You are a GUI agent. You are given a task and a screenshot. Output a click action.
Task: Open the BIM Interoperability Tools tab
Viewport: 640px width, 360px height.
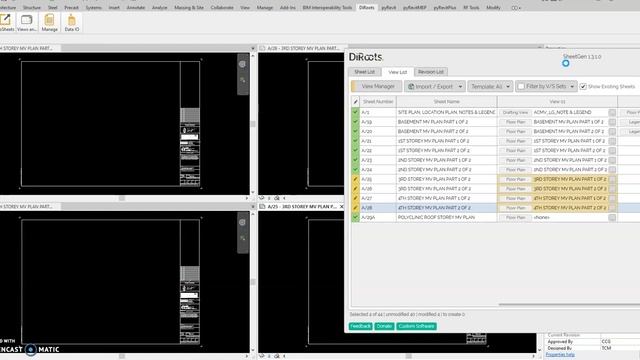[327, 7]
